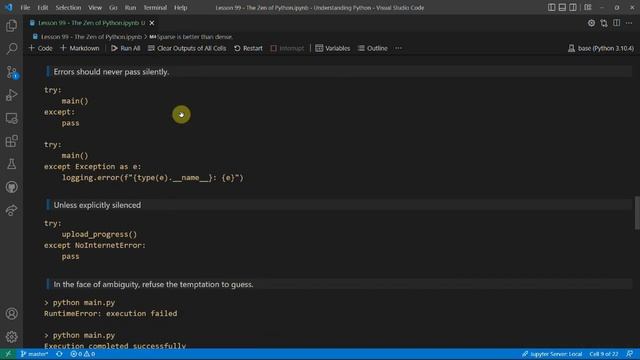This screenshot has height=360, width=640.
Task: Split the editor to the right
Action: pyautogui.click(x=616, y=23)
